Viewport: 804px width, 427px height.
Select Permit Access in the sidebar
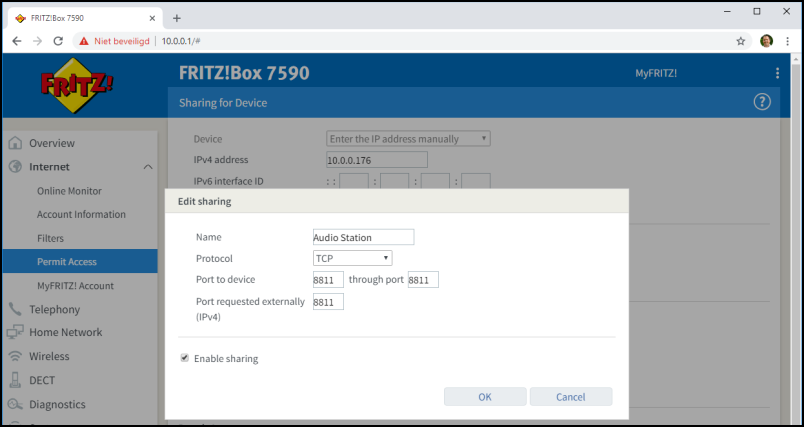(80, 261)
